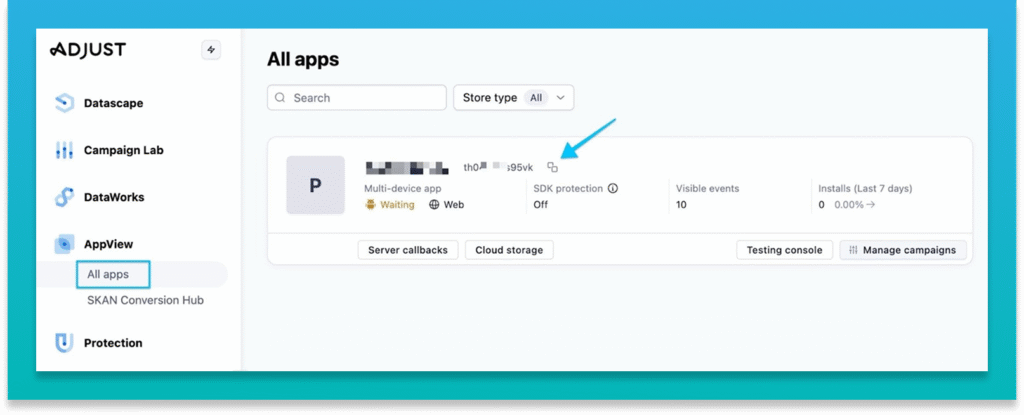Select AppView in the sidebar
The height and width of the screenshot is (415, 1024).
[108, 244]
